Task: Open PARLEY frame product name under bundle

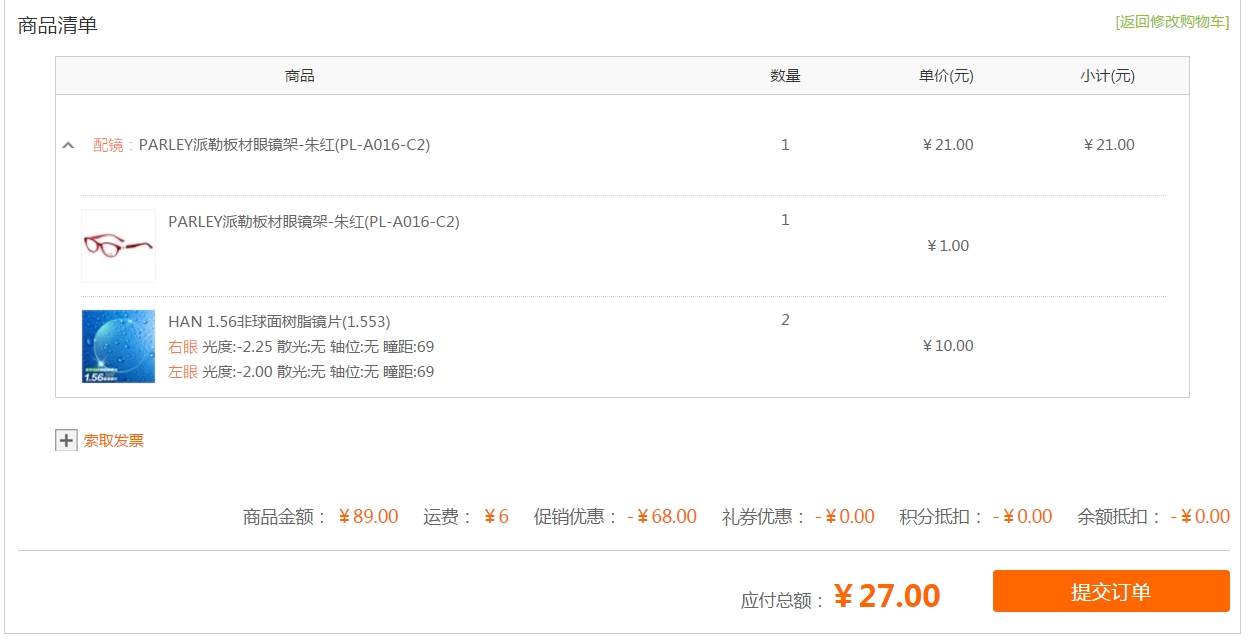Action: [314, 222]
